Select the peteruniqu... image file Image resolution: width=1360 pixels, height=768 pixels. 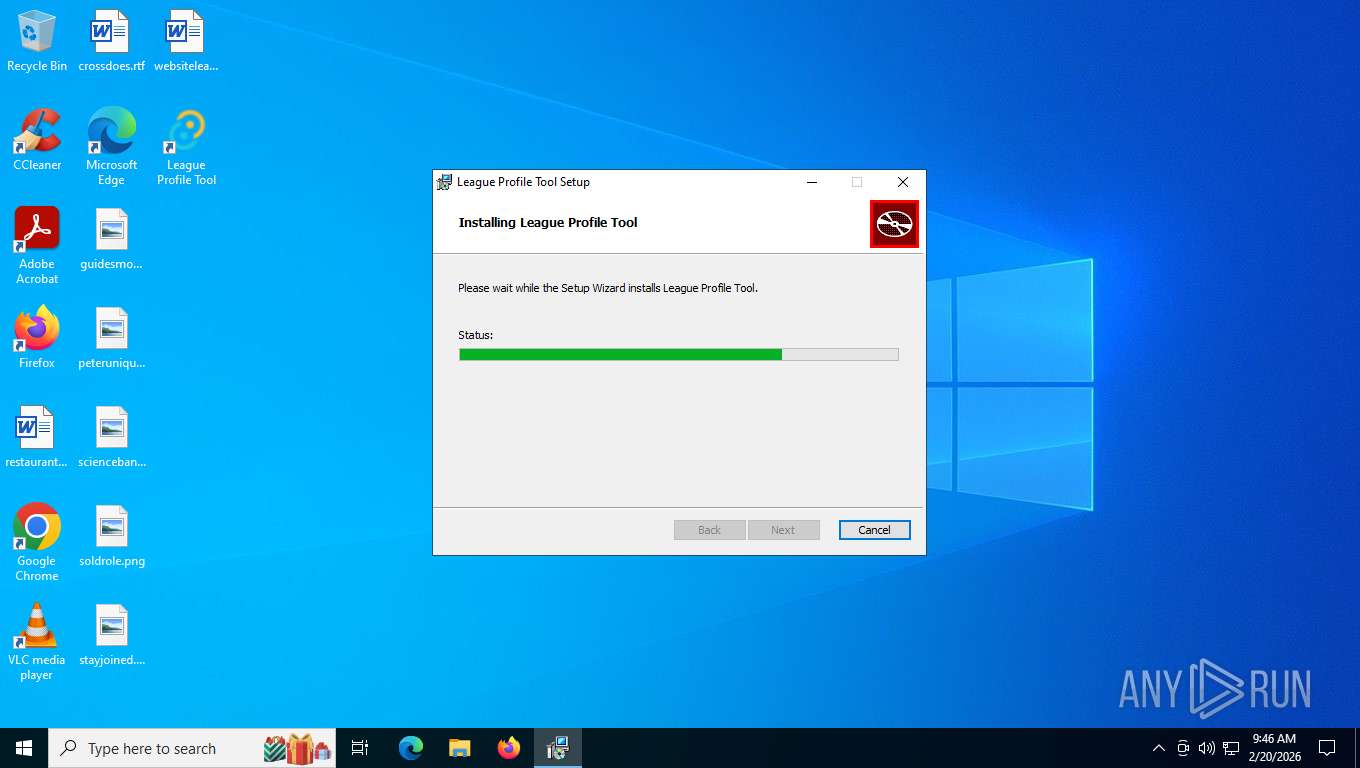click(x=111, y=338)
